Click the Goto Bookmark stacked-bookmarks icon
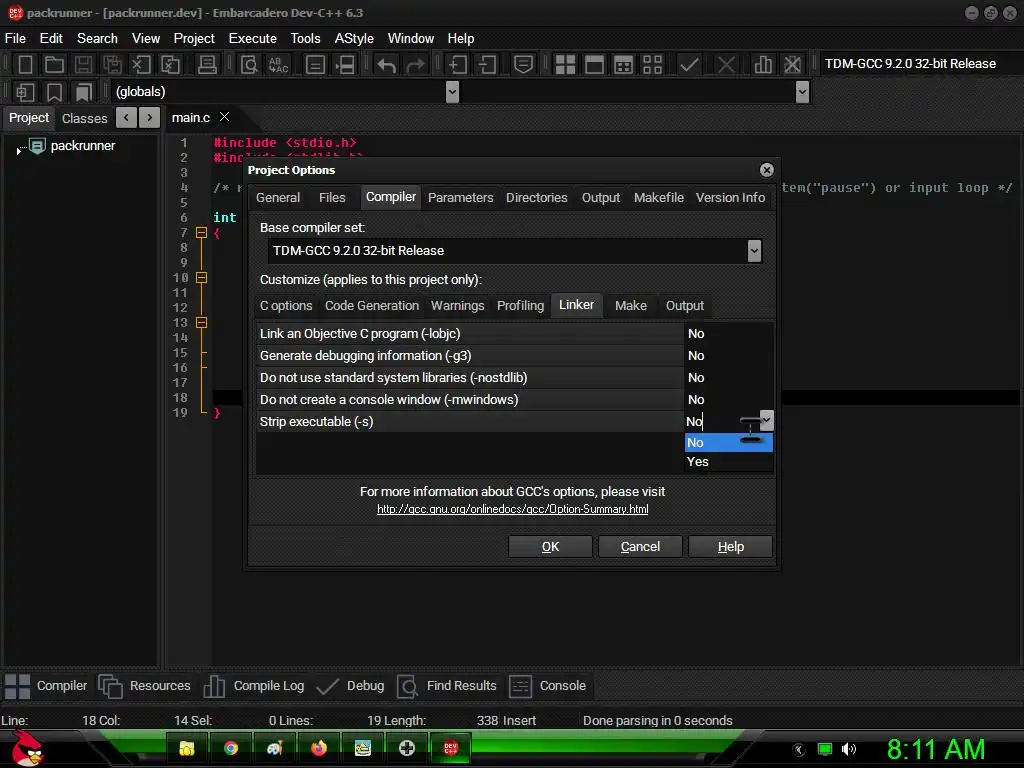The height and width of the screenshot is (768, 1024). [84, 92]
